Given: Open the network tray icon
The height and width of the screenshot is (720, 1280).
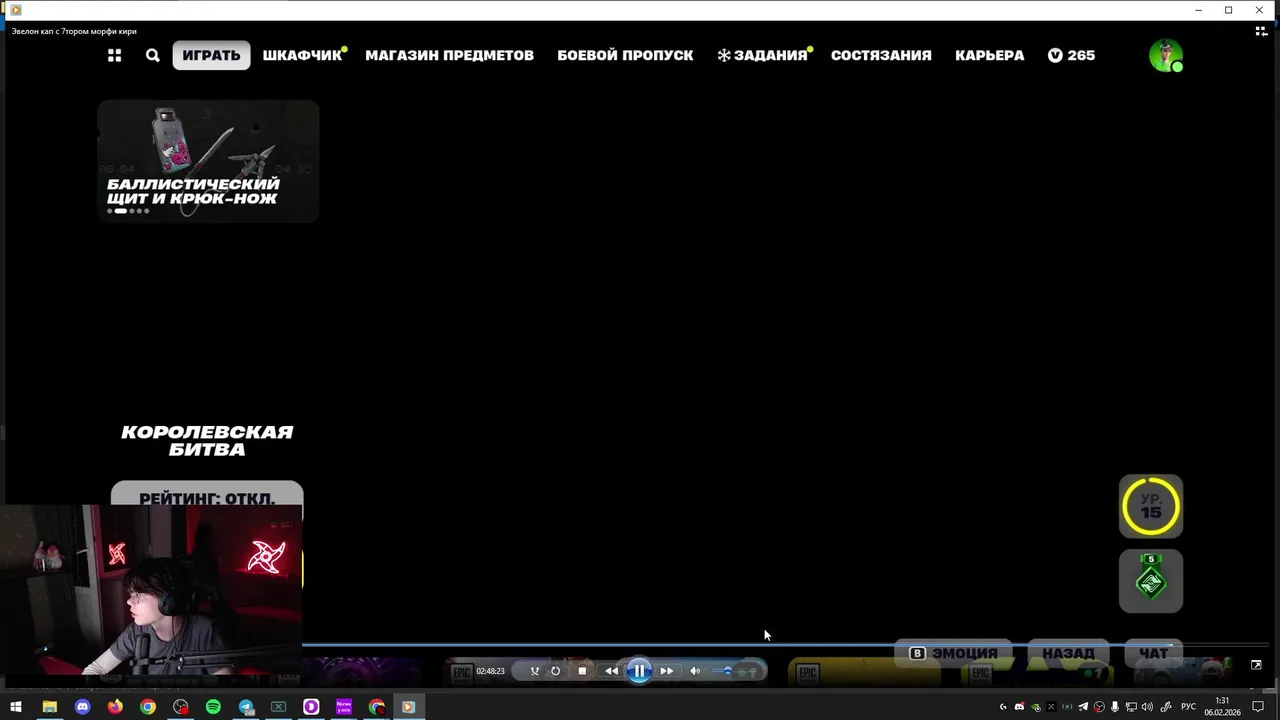Looking at the screenshot, I should (1131, 707).
